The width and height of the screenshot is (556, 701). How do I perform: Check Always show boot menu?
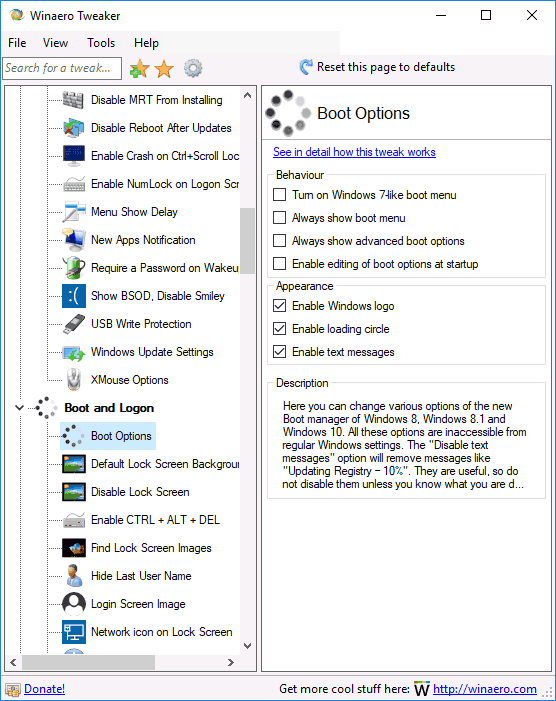tap(279, 218)
